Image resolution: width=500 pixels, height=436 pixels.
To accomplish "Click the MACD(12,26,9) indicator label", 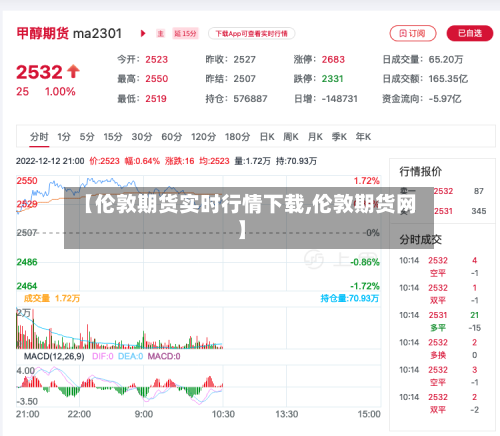I will point(54,357).
